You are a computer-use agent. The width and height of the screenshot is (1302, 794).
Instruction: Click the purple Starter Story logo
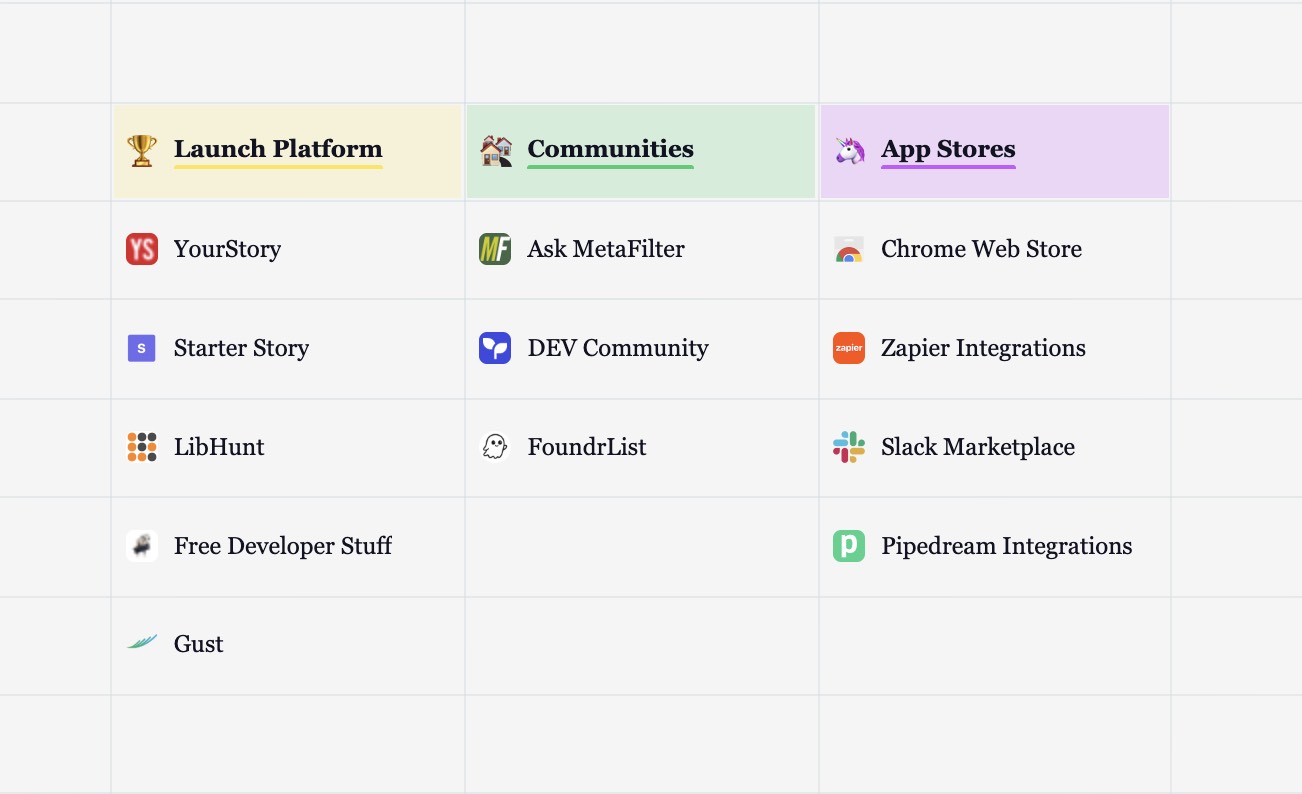(142, 348)
